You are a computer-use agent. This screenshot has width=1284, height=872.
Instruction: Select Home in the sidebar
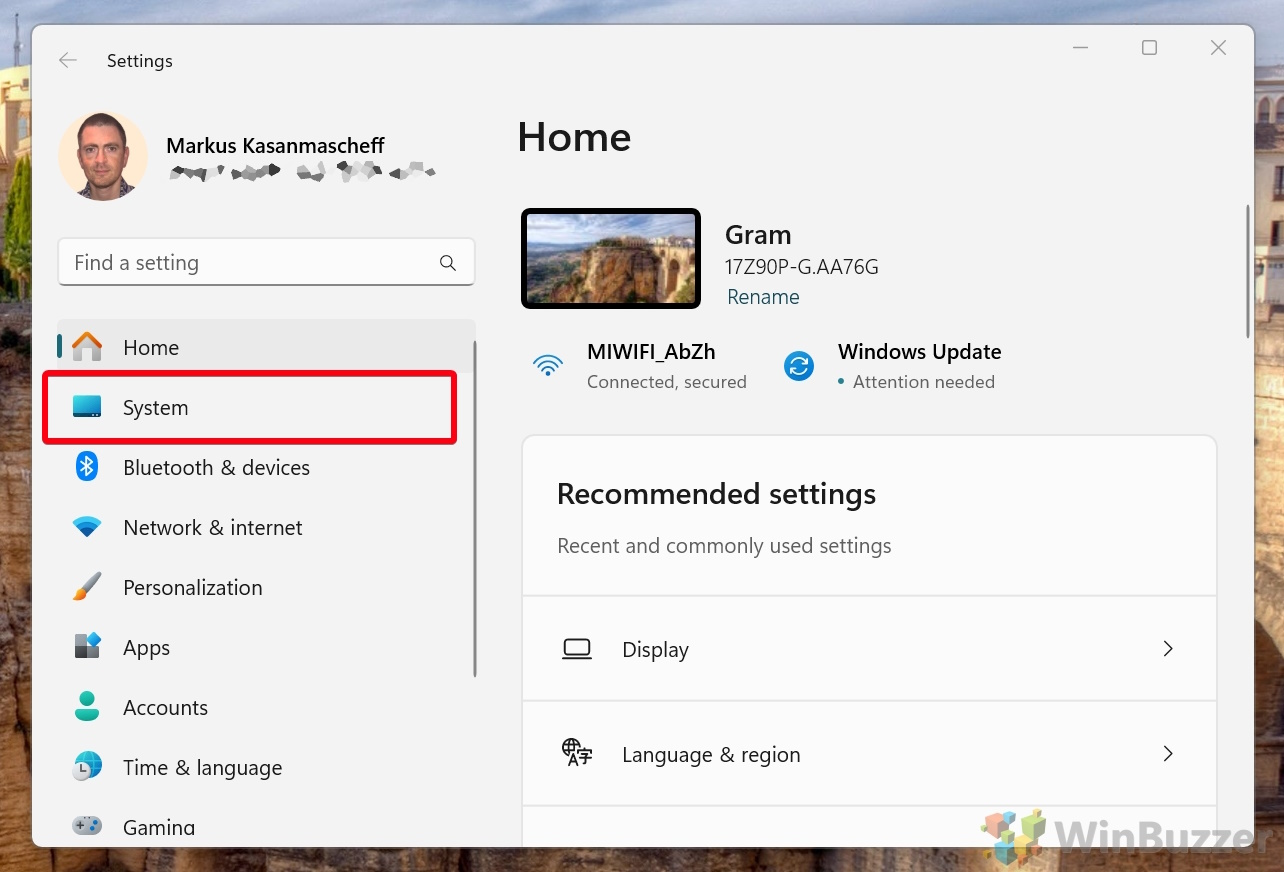[x=266, y=347]
